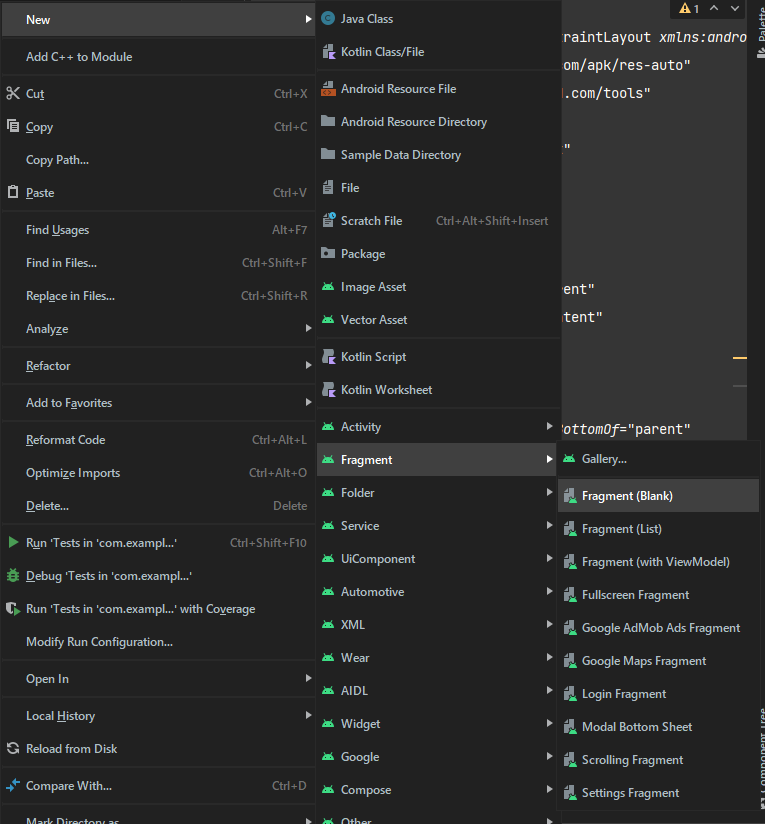
Task: Open Modify Run Configuration...
Action: (x=158, y=642)
